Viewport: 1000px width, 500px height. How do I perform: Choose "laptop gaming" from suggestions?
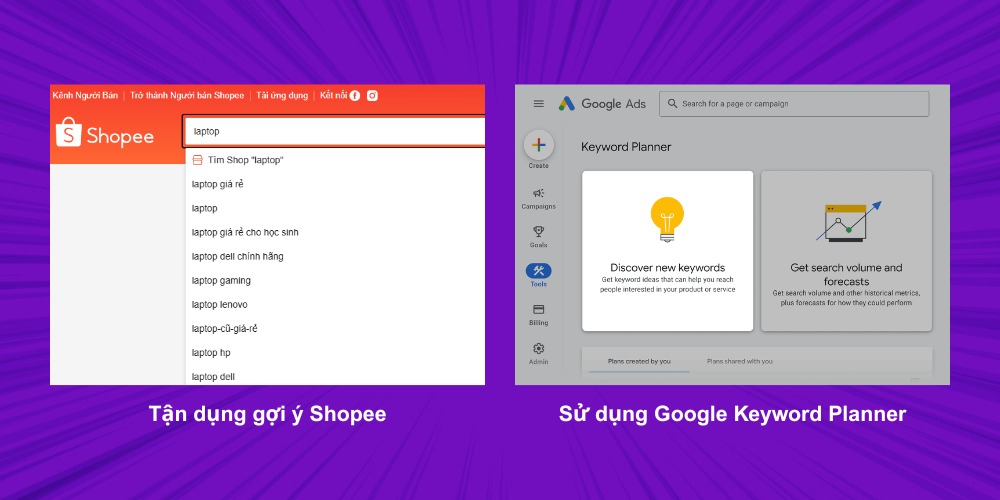pos(221,281)
